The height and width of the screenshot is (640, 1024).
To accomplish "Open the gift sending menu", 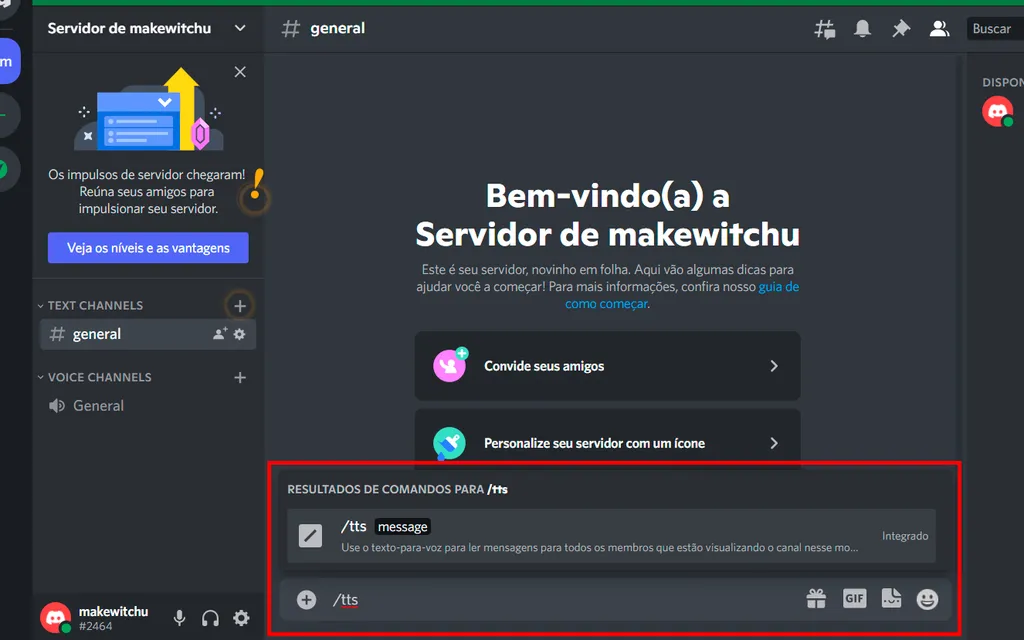I will (x=816, y=598).
